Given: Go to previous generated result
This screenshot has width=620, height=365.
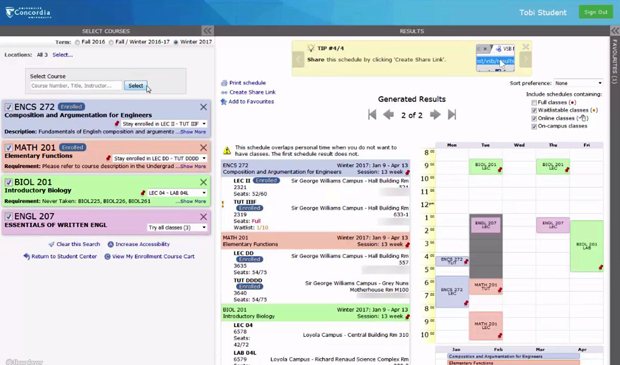Looking at the screenshot, I should pos(389,115).
